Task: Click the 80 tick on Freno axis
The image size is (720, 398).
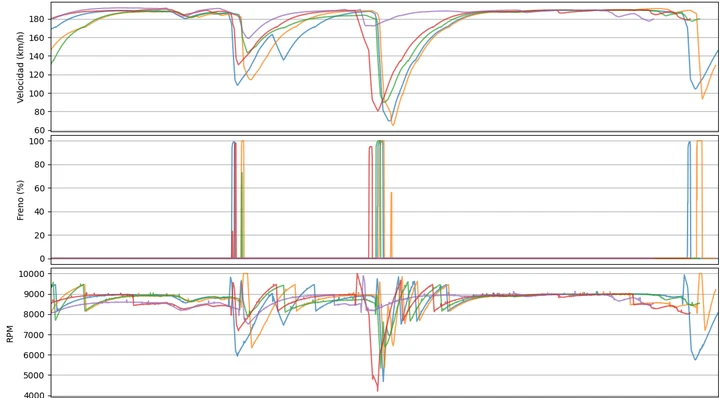Action: [40, 164]
